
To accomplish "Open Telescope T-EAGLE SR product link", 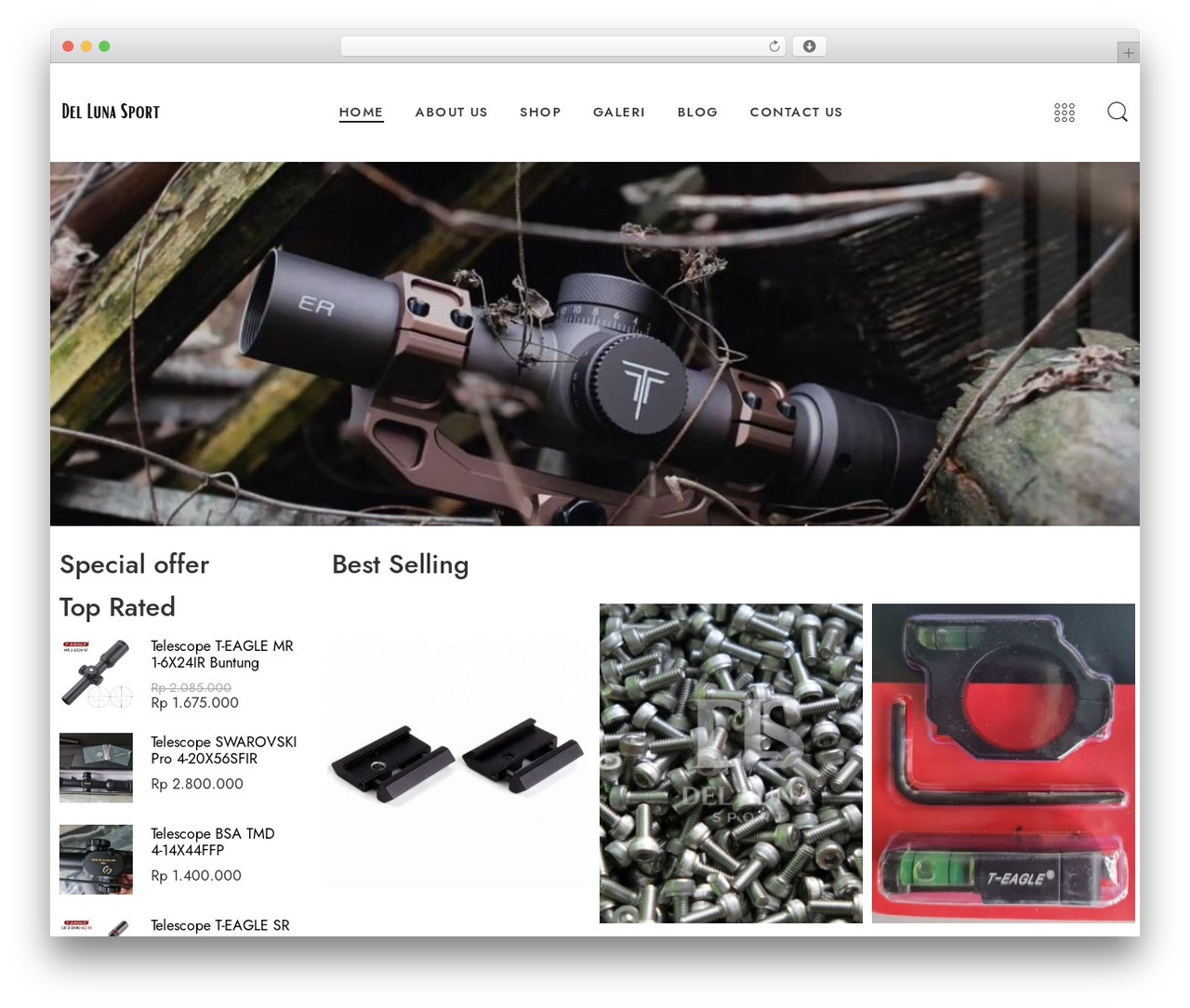I will [220, 925].
